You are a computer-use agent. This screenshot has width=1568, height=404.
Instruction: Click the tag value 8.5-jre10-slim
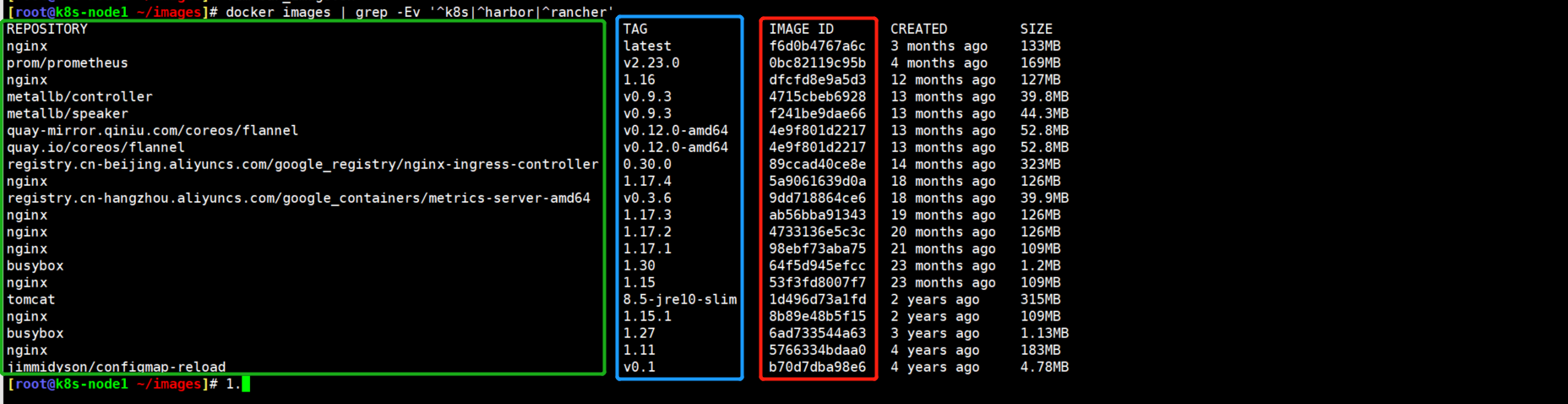(x=680, y=299)
